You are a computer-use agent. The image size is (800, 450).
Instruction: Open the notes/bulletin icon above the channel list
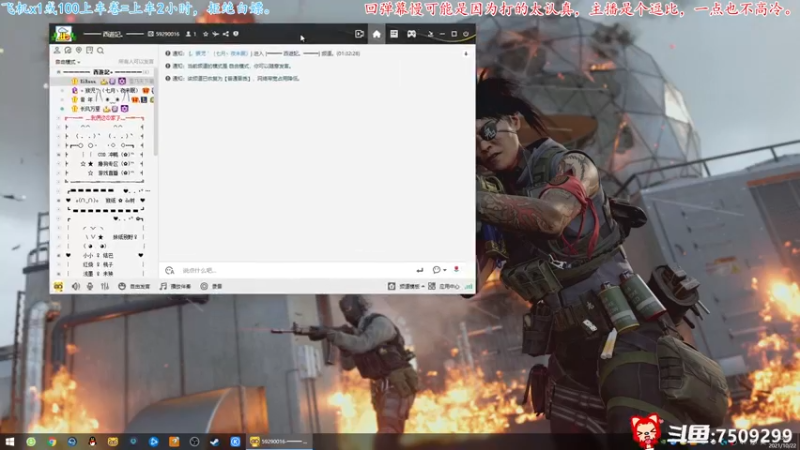click(89, 50)
